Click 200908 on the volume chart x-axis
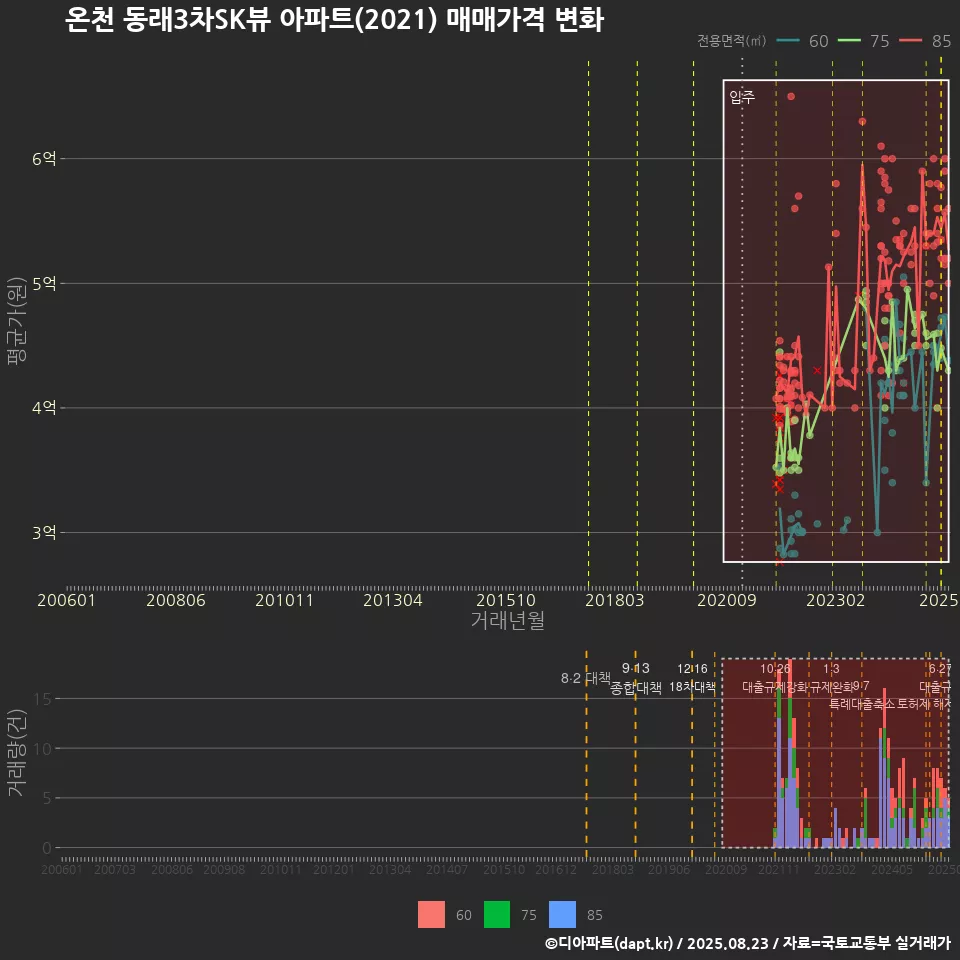The height and width of the screenshot is (960, 960). tap(224, 869)
